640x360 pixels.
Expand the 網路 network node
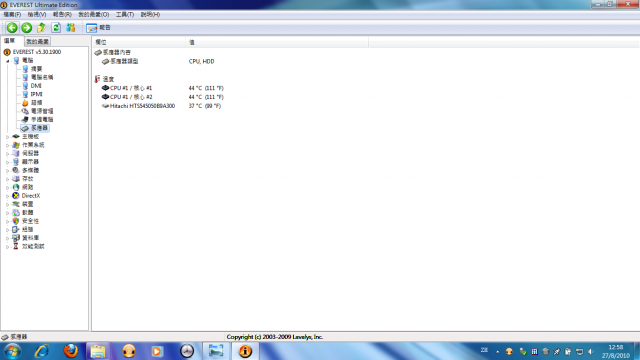click(7, 188)
